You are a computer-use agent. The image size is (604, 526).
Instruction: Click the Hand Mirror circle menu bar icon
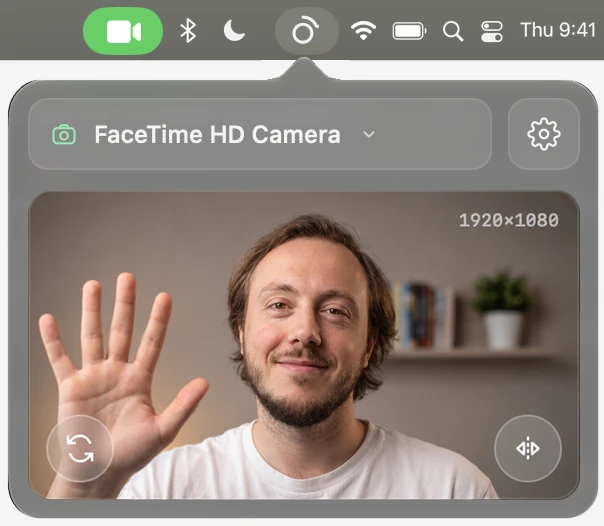pos(307,31)
